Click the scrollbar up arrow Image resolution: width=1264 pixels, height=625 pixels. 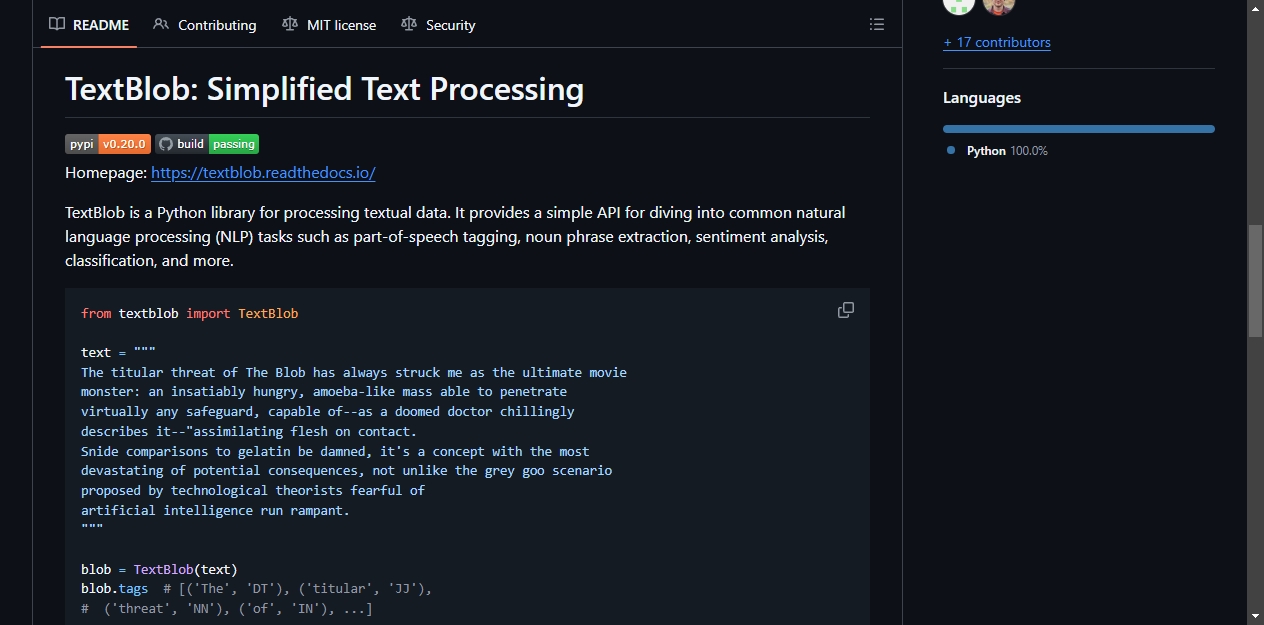pyautogui.click(x=1255, y=8)
